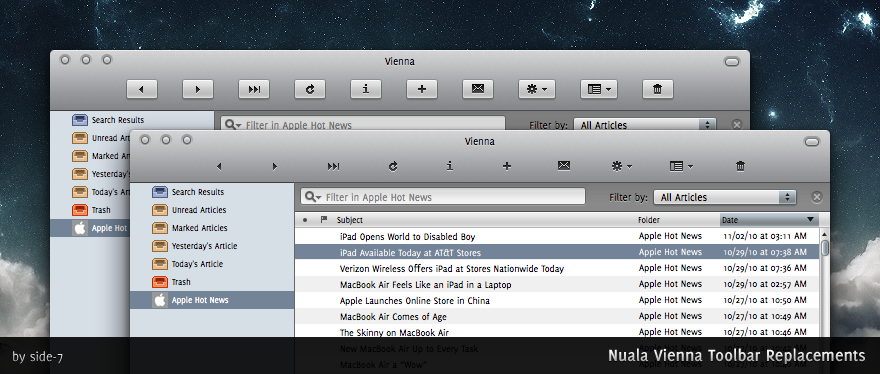Viewport: 880px width, 374px height.
Task: Select Unread Articles folder in front window
Action: [x=212, y=210]
